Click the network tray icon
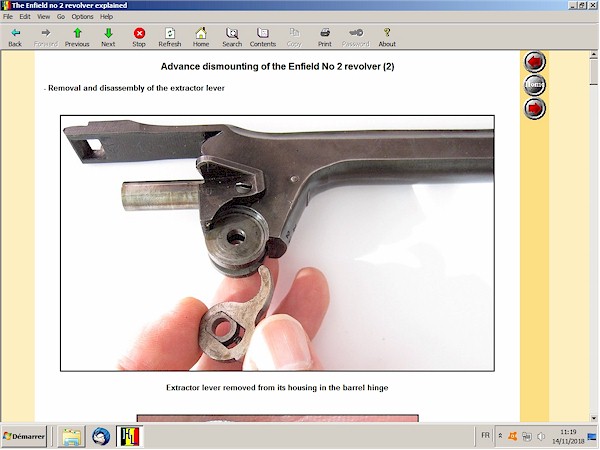600x450 pixels. pos(527,436)
